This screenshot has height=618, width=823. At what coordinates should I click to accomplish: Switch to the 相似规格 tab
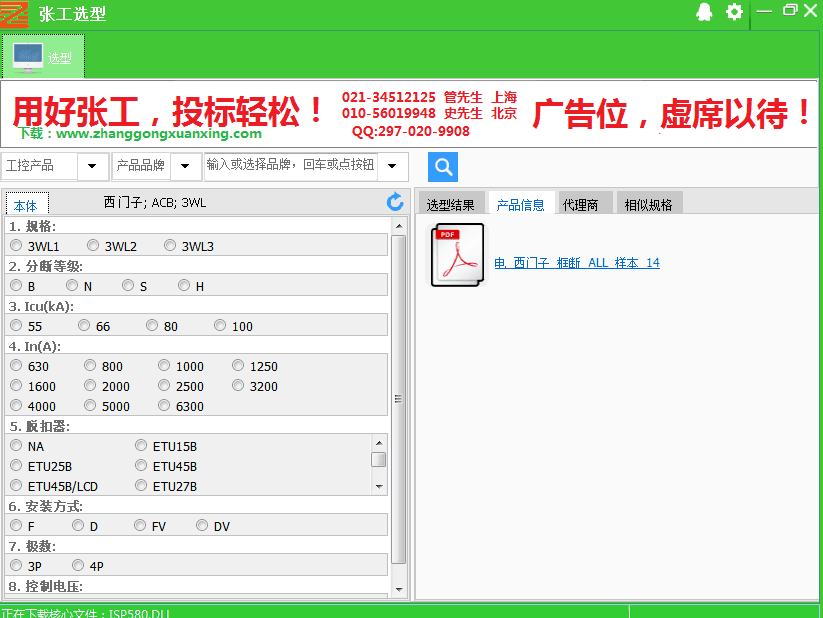pyautogui.click(x=648, y=204)
